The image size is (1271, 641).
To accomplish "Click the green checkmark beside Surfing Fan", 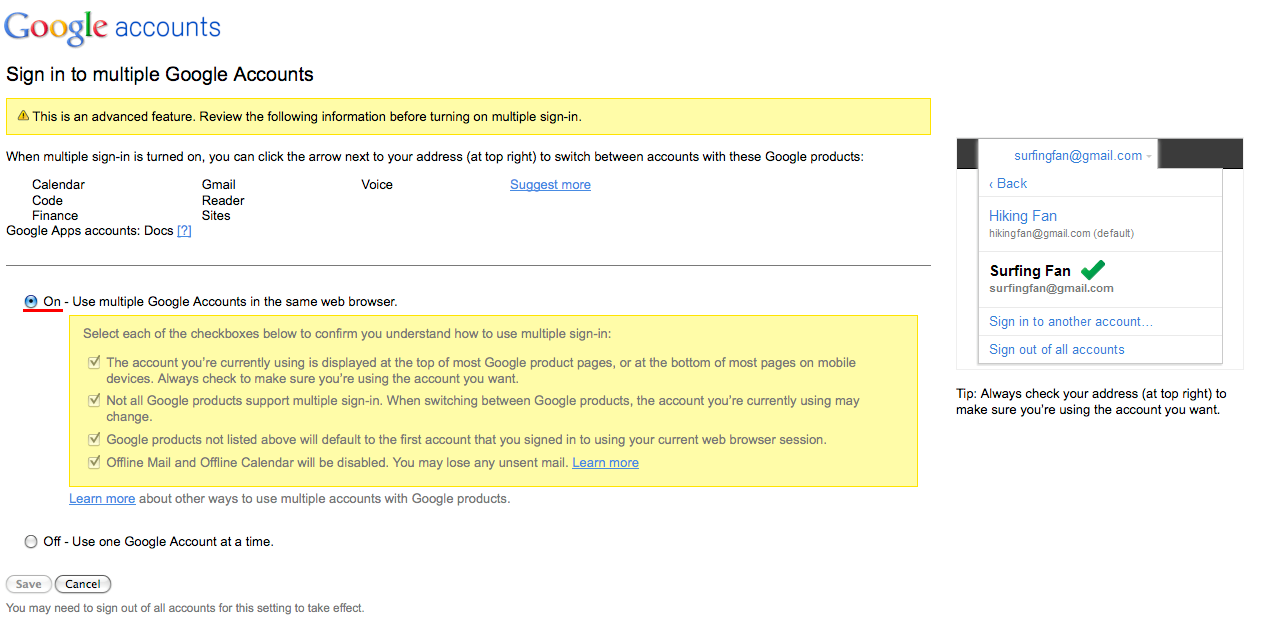I will [x=1093, y=270].
